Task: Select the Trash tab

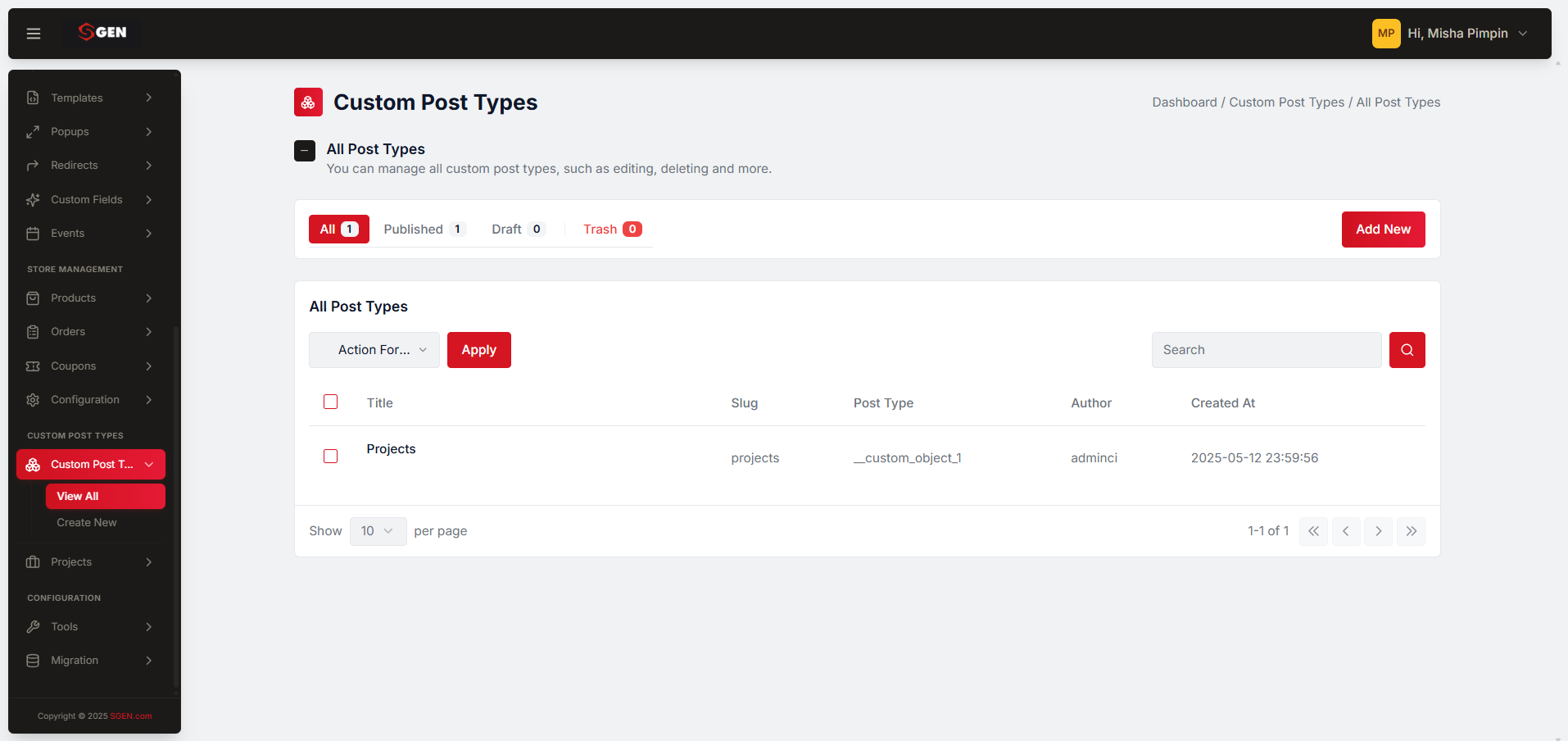Action: tap(612, 230)
